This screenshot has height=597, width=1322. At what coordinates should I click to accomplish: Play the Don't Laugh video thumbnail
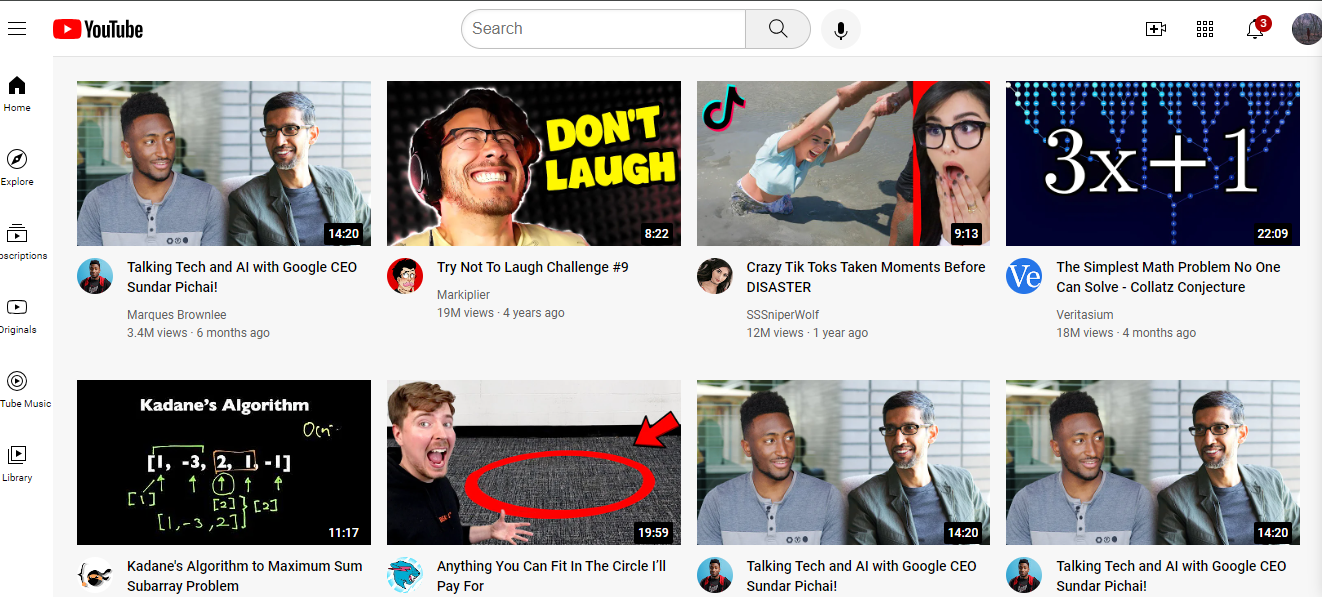point(533,163)
